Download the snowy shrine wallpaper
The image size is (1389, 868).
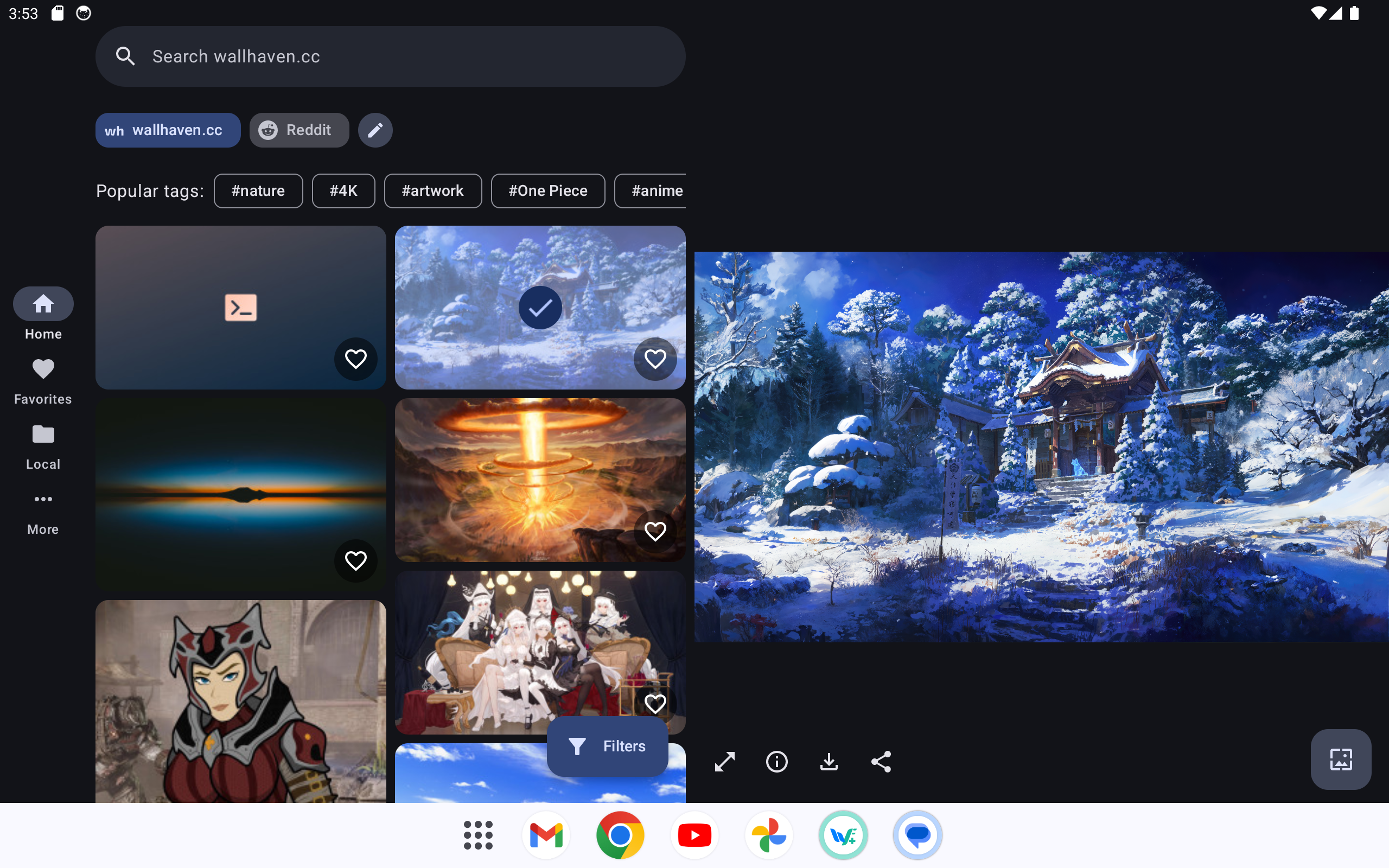[829, 762]
